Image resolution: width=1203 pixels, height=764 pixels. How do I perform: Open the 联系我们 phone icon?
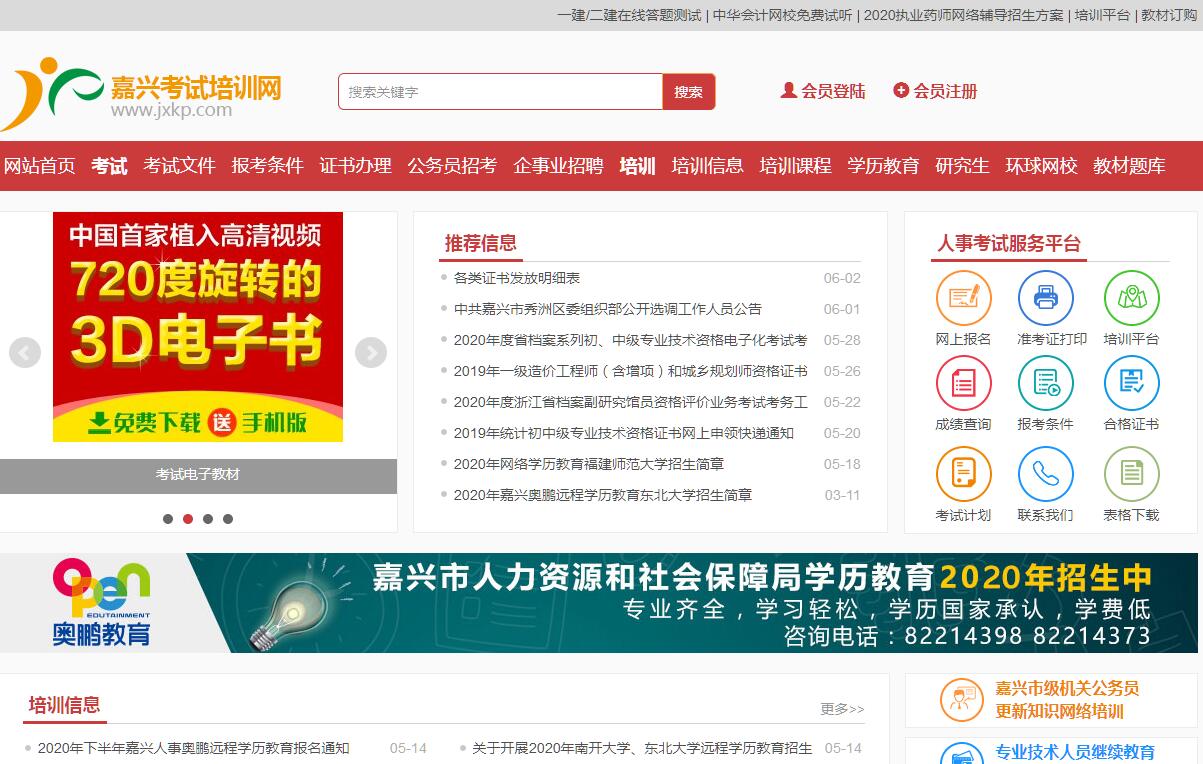(1045, 474)
